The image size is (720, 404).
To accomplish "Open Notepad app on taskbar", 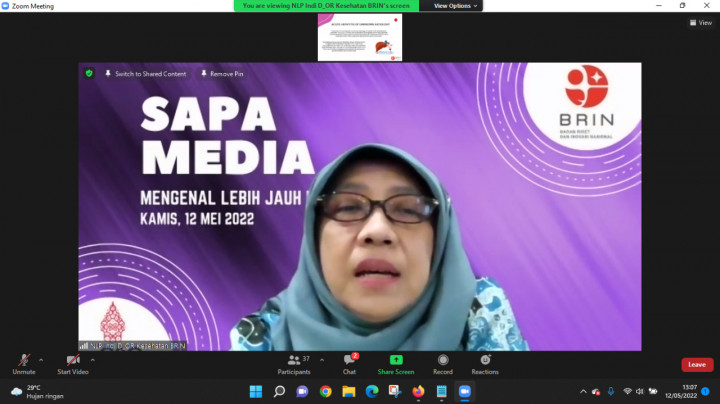I will click(x=441, y=392).
